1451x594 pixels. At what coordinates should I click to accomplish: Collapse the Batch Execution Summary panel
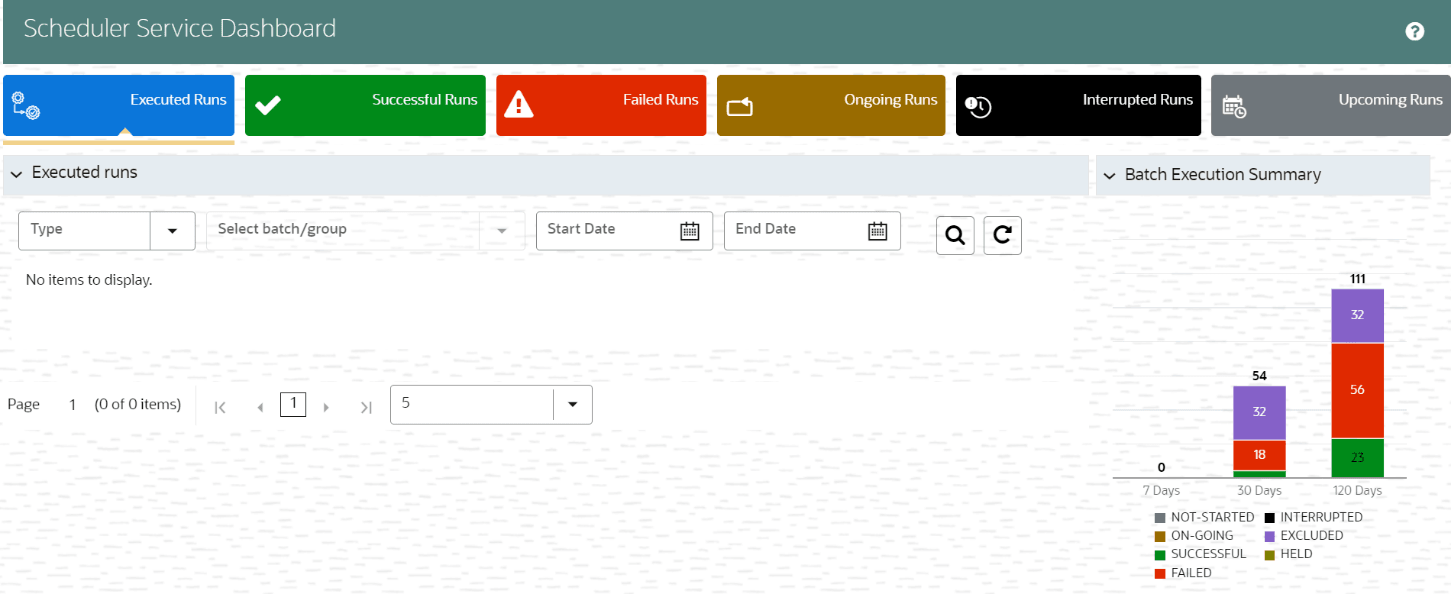click(x=1109, y=174)
